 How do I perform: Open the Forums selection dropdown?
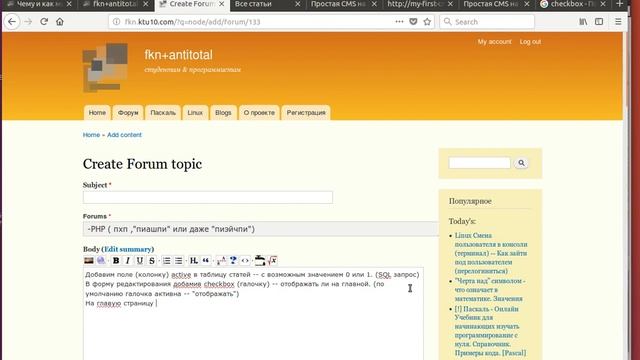point(260,229)
